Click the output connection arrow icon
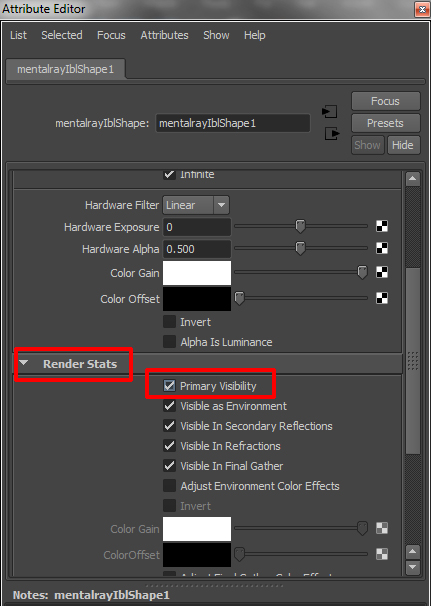Screen dimensions: 431x606 point(332,134)
